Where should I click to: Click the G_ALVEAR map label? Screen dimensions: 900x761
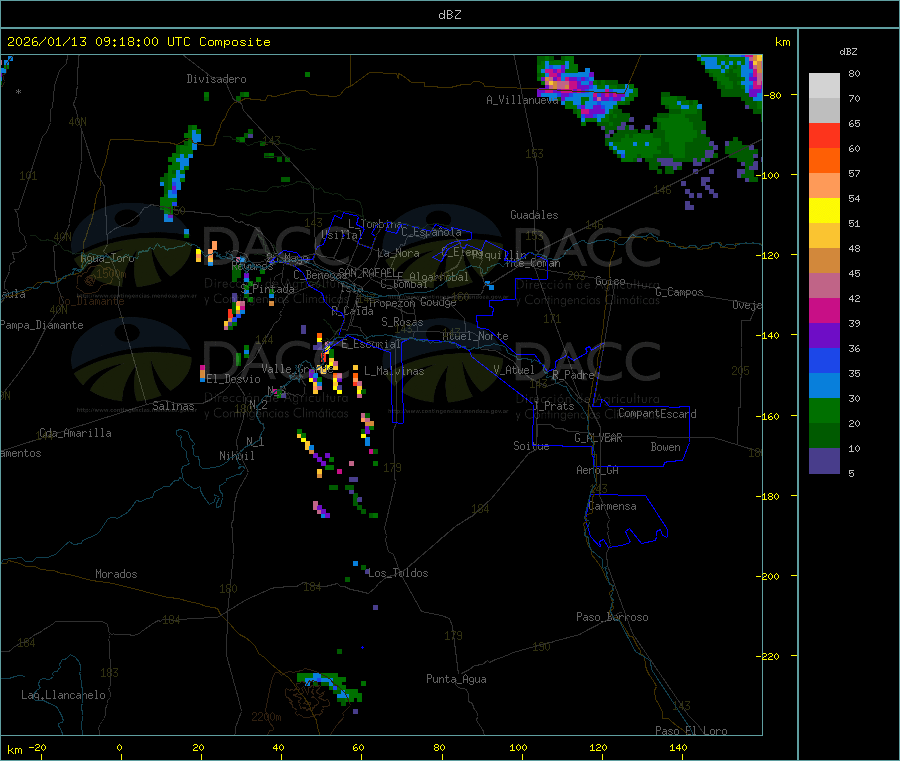(598, 438)
